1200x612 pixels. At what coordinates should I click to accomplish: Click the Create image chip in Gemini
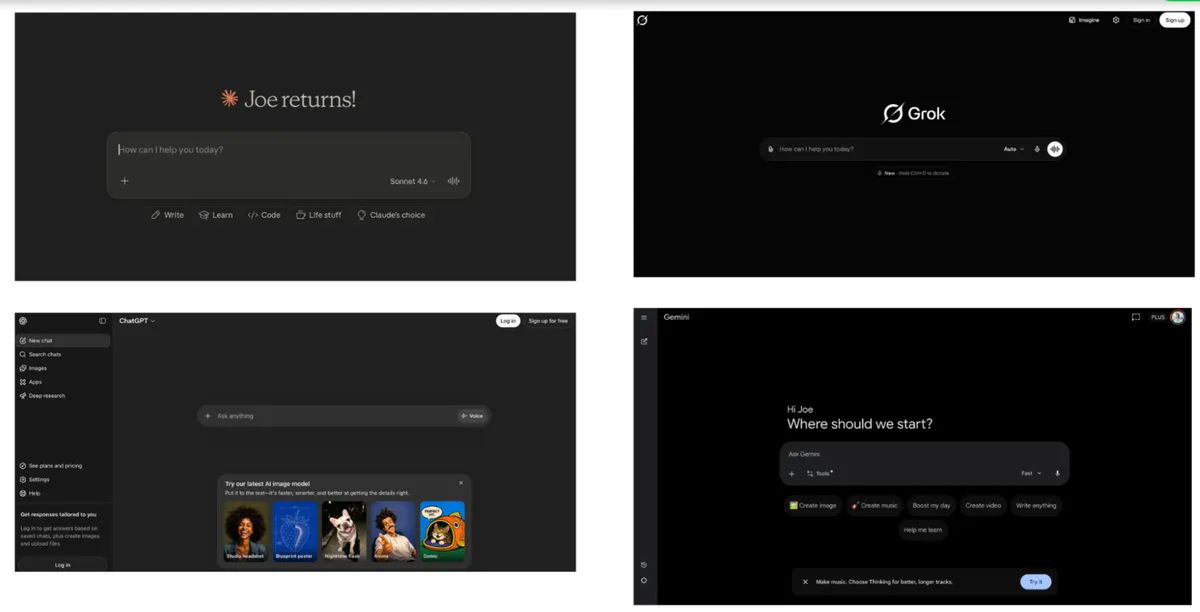pos(813,505)
